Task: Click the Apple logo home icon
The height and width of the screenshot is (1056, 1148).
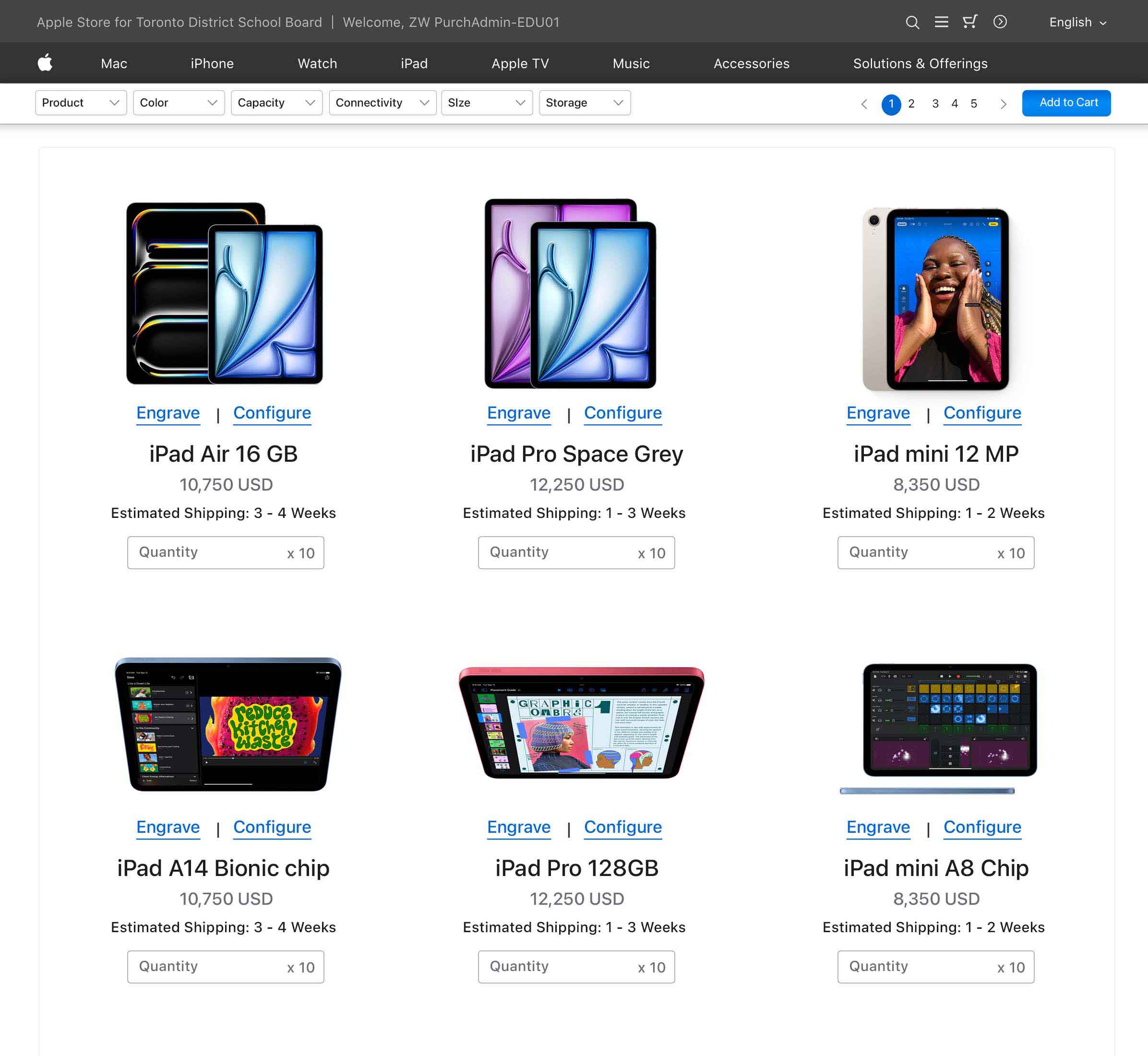Action: [x=45, y=62]
